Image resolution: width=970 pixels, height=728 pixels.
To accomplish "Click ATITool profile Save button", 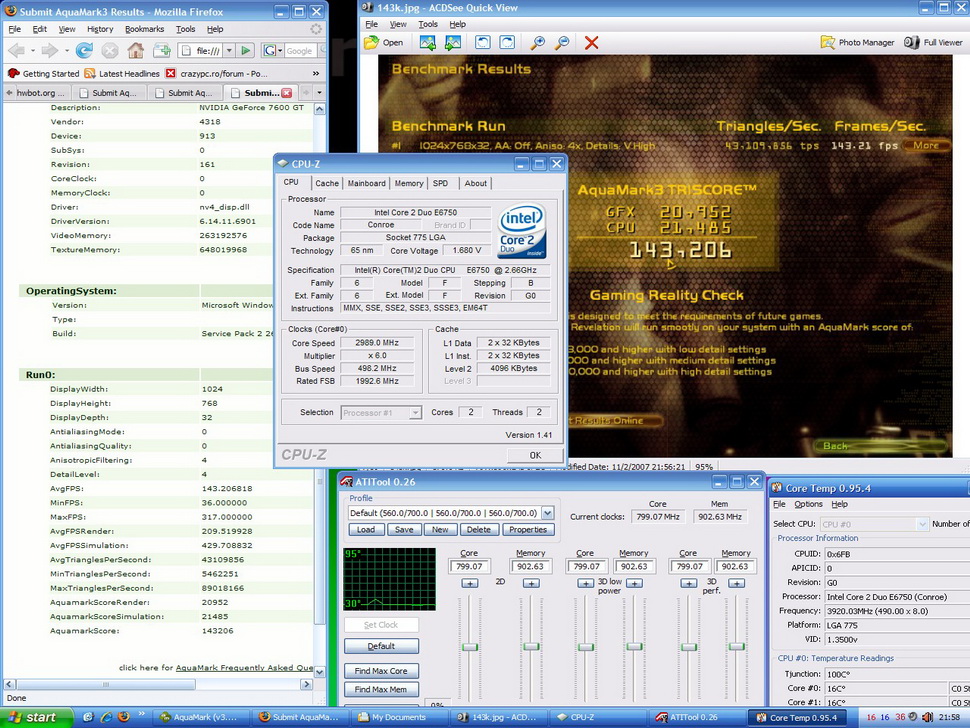I will pos(404,529).
